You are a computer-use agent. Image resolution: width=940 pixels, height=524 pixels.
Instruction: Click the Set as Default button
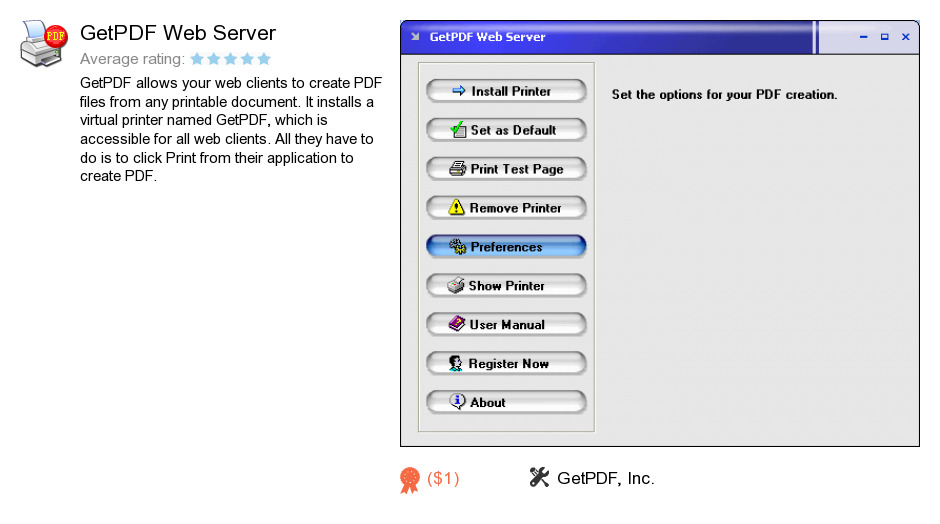coord(506,130)
